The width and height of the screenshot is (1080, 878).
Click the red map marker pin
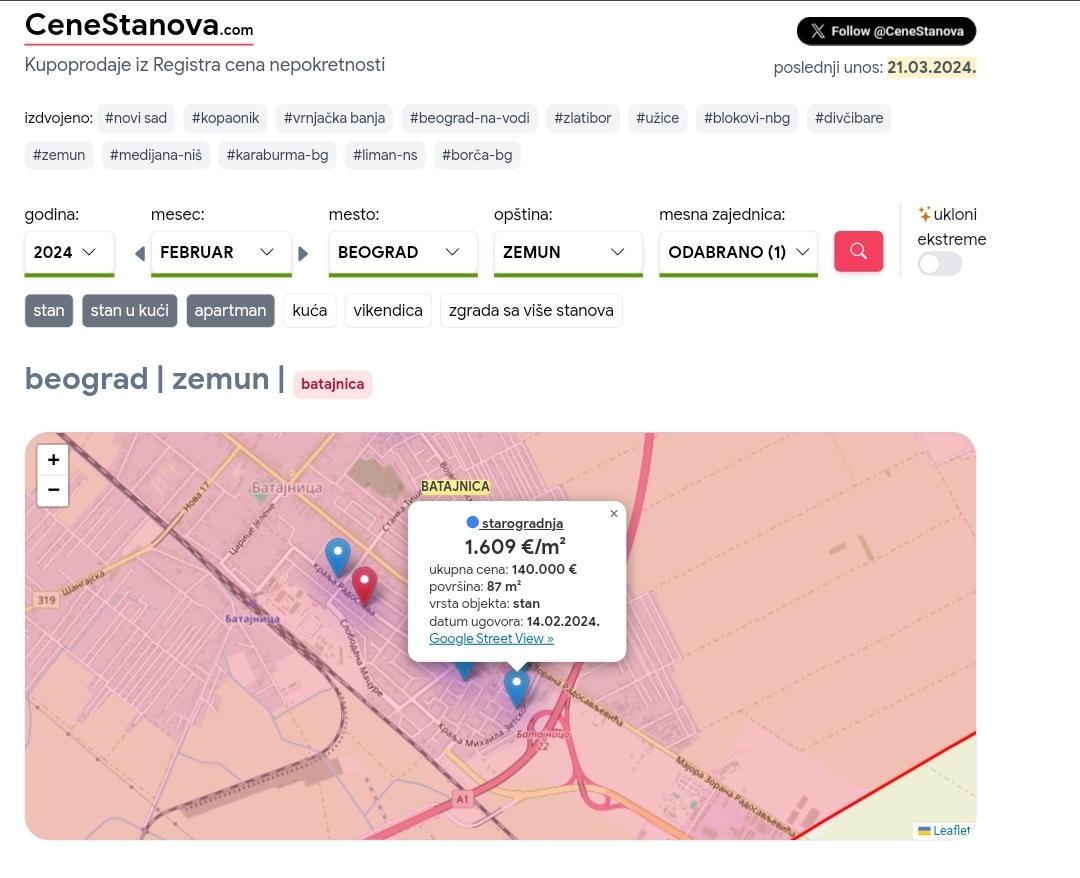click(x=364, y=585)
